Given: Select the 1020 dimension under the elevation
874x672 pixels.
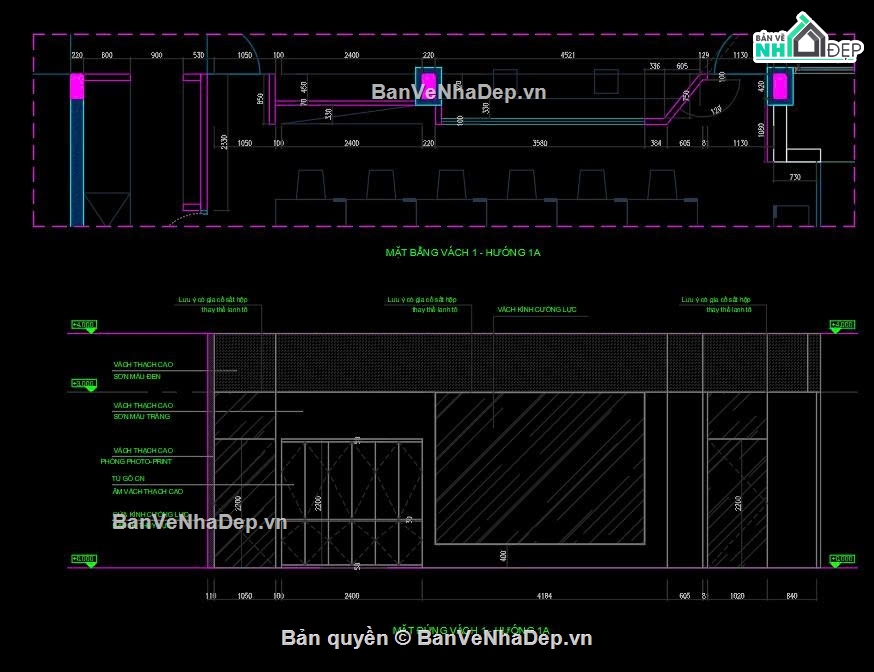Looking at the screenshot, I should click(x=737, y=596).
